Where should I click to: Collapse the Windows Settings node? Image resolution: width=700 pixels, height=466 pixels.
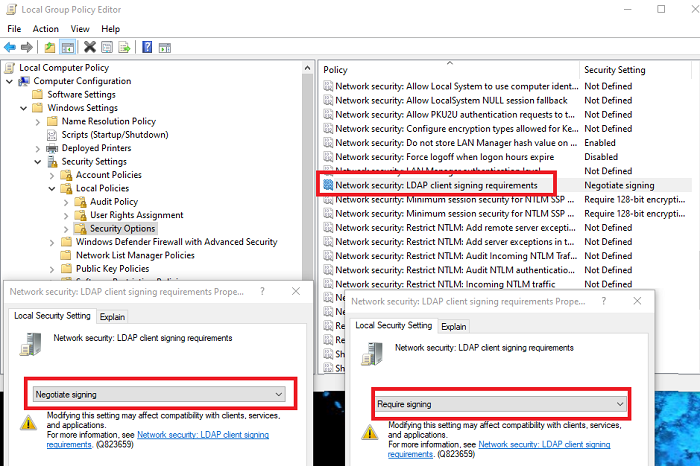tap(24, 108)
